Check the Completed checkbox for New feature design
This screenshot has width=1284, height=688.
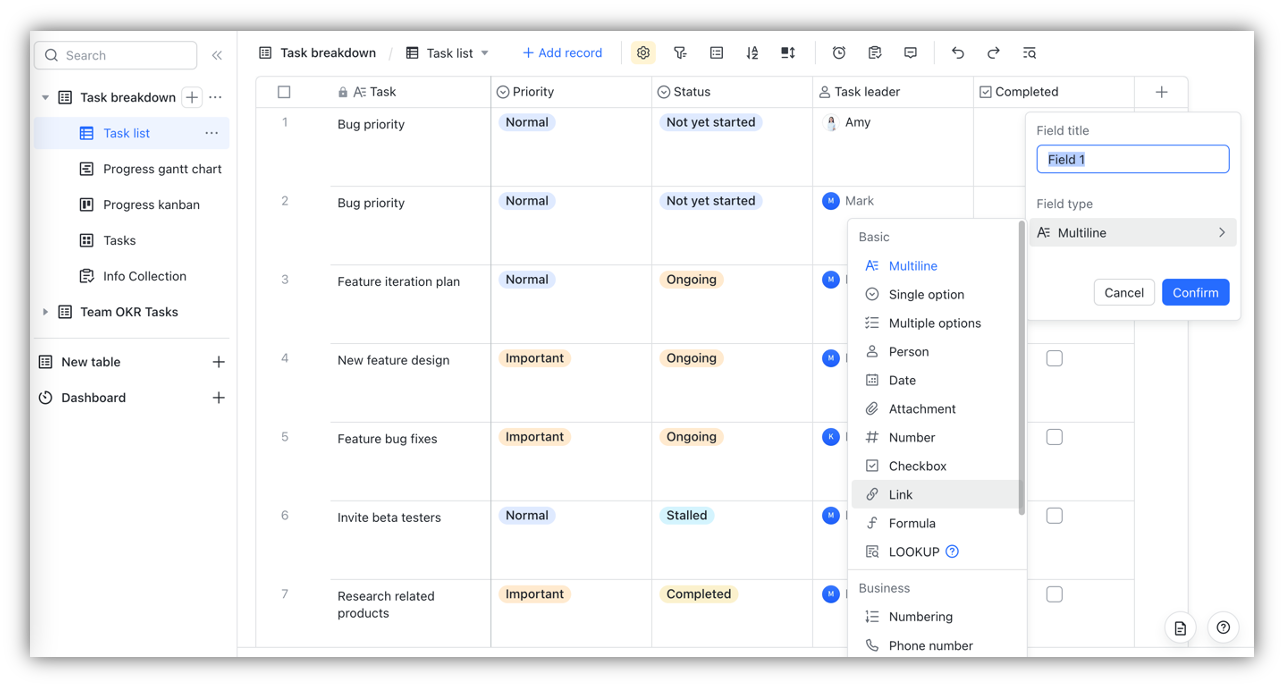click(x=1054, y=357)
